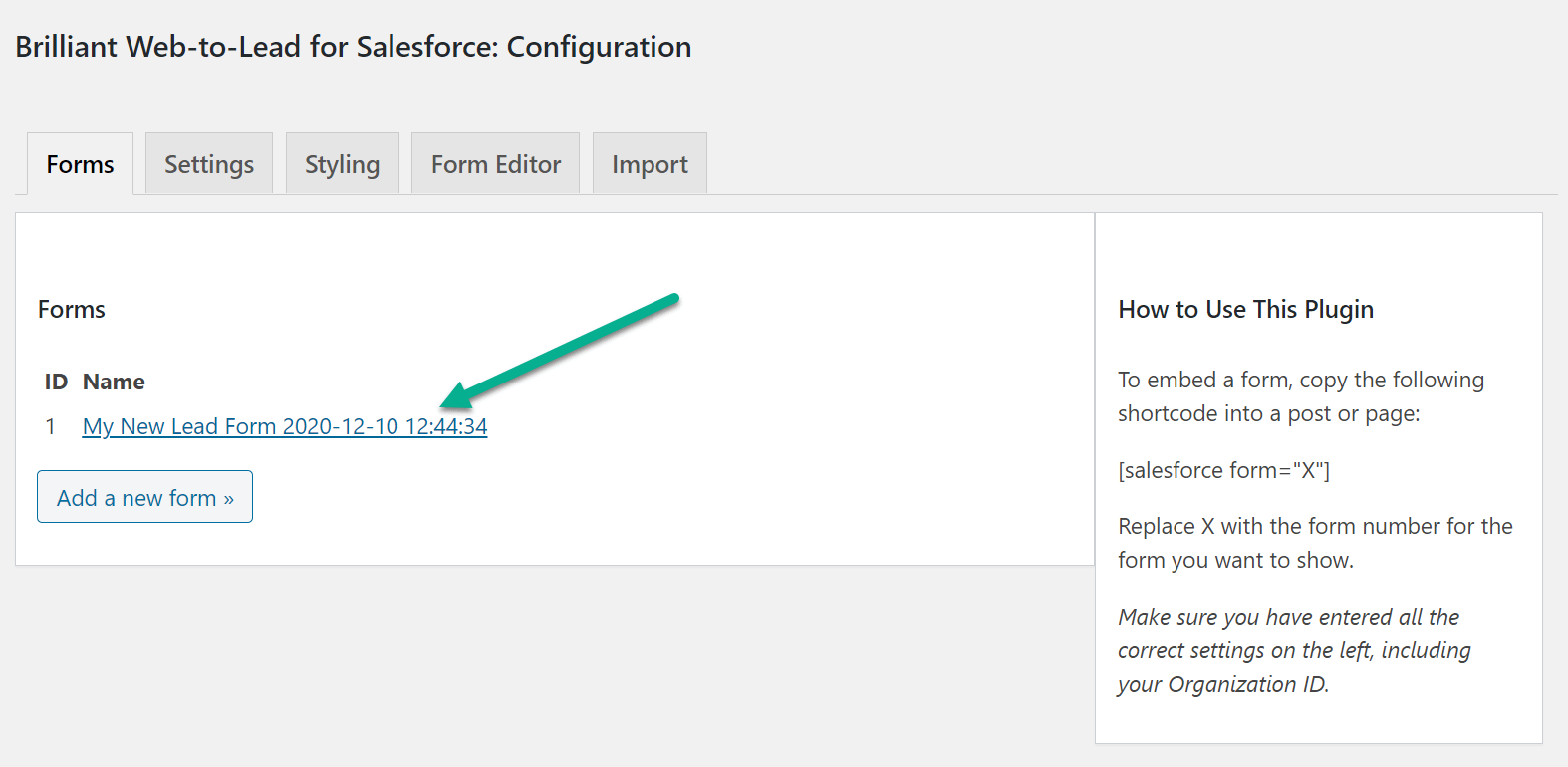Open My New Lead Form 2020-12-10 link
The width and height of the screenshot is (1568, 767).
click(285, 426)
